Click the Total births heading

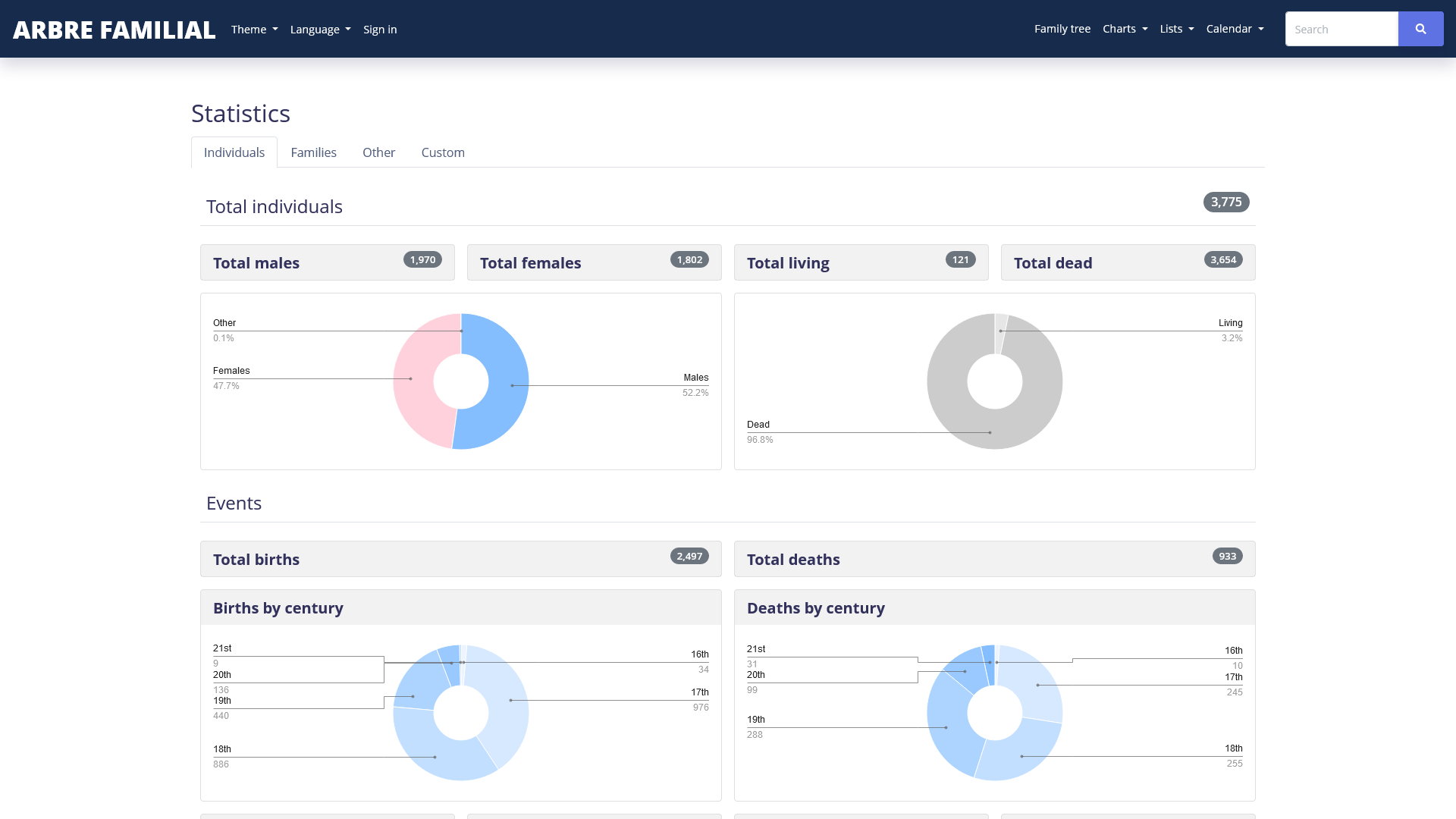(256, 560)
